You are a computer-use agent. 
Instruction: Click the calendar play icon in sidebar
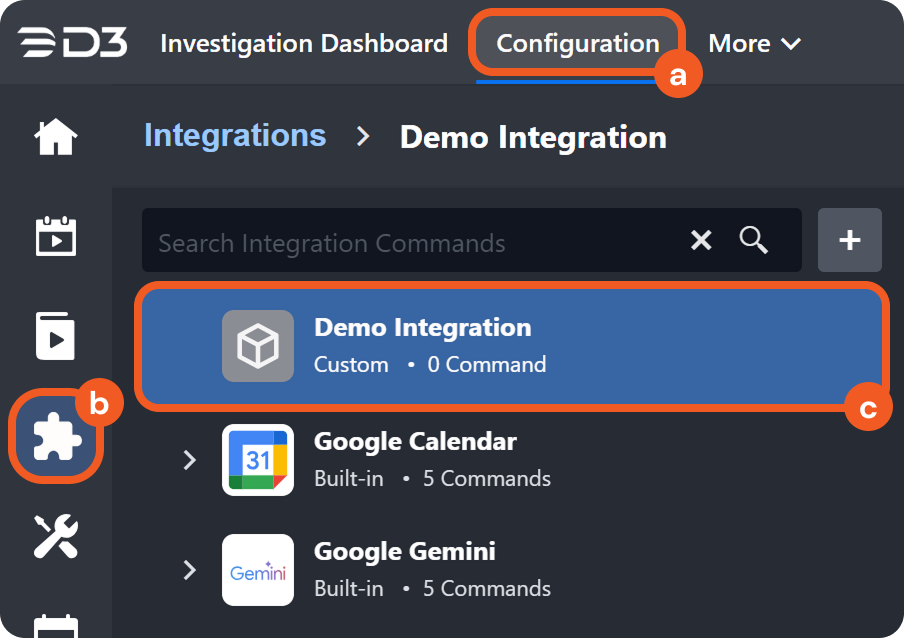click(56, 237)
